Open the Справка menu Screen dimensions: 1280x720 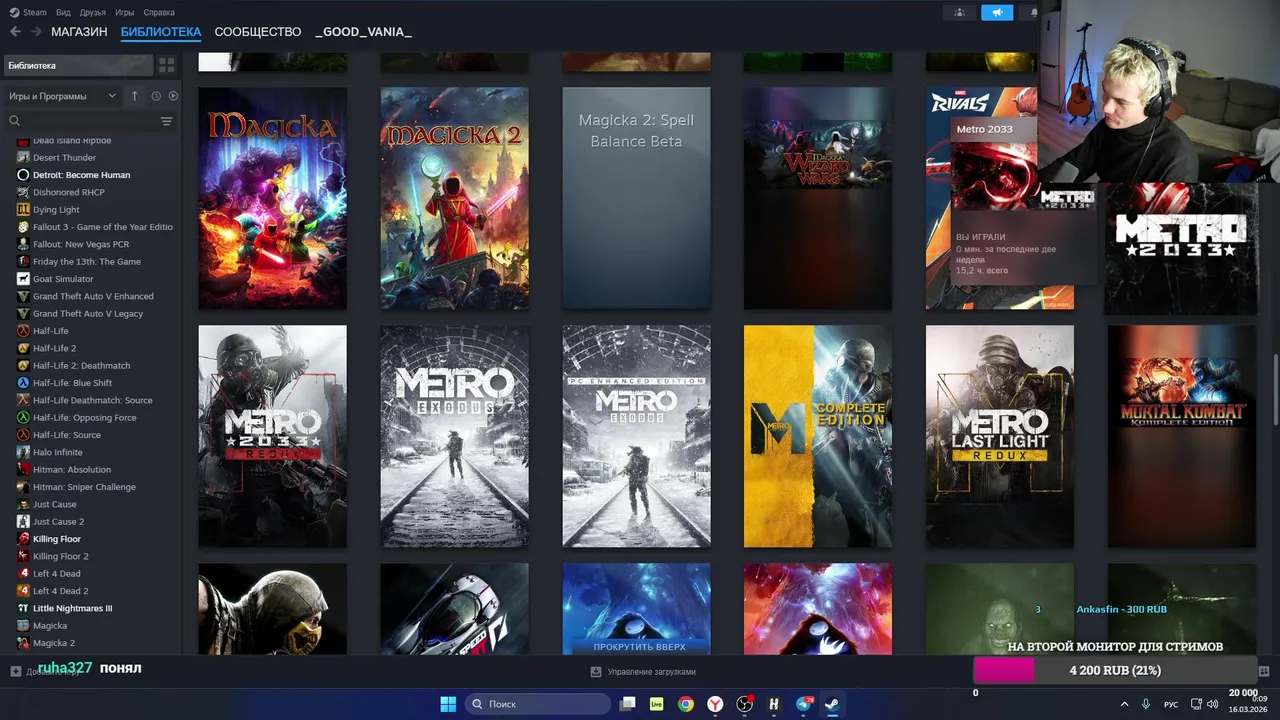pyautogui.click(x=159, y=12)
